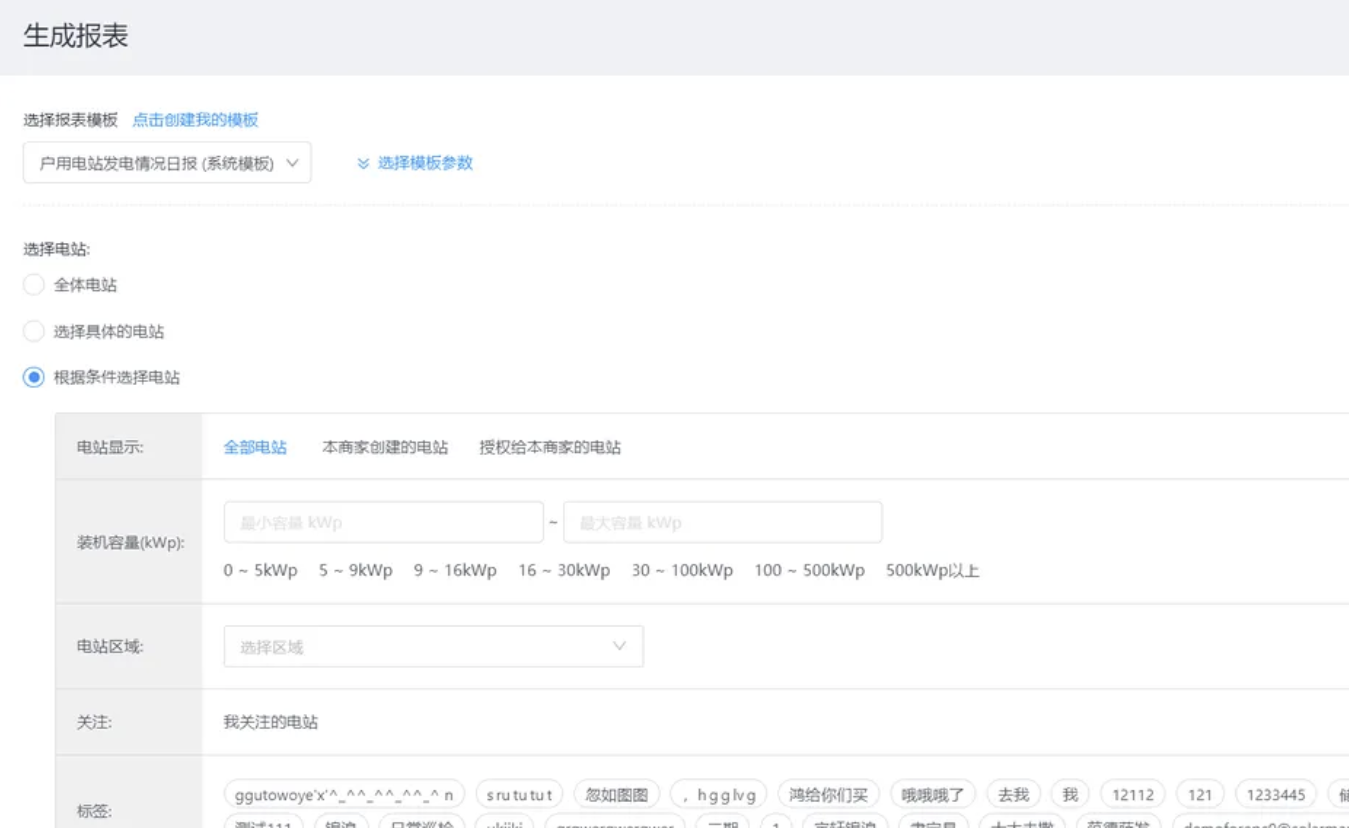Filter by 我关注的电站
The height and width of the screenshot is (828, 1349).
click(271, 721)
